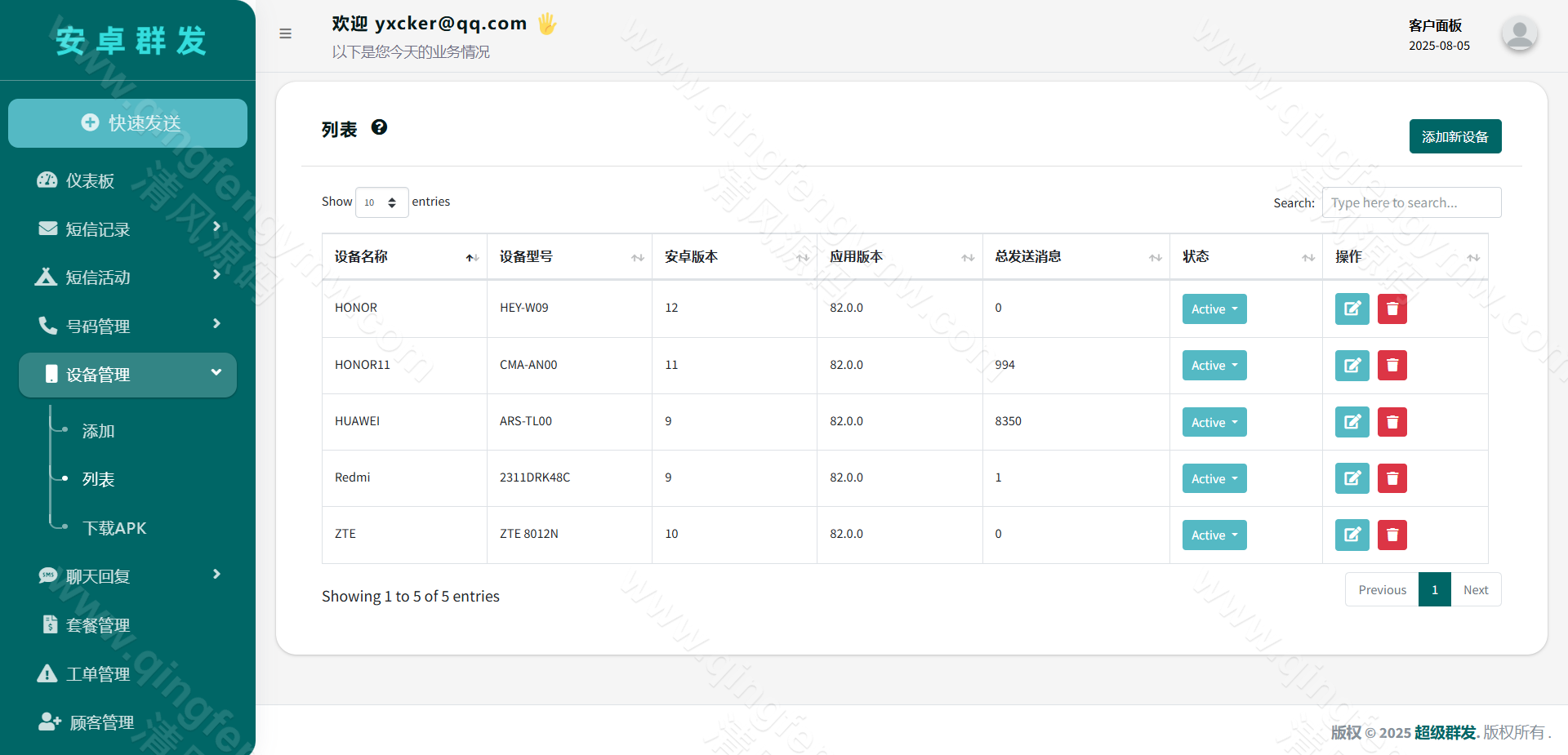The width and height of the screenshot is (1568, 755).
Task: Sort table by 设备型号 column
Action: (x=569, y=256)
